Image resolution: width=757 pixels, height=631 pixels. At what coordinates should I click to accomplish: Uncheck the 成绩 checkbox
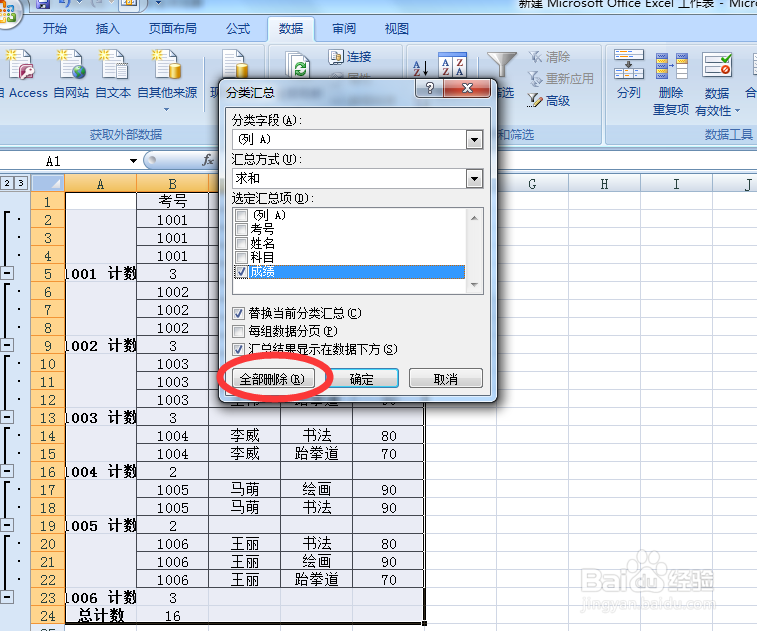click(x=241, y=272)
